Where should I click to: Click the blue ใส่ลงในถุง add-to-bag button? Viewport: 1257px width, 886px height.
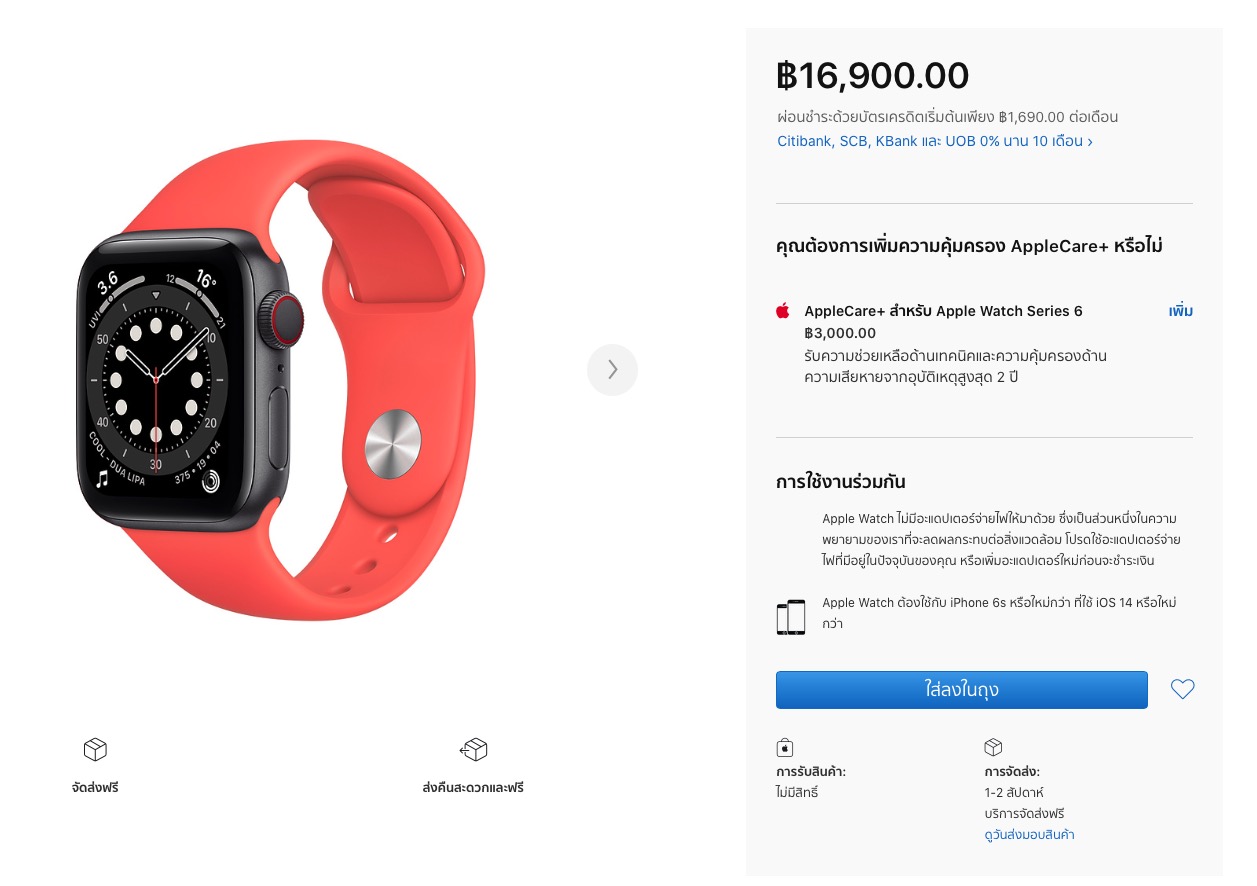(961, 690)
